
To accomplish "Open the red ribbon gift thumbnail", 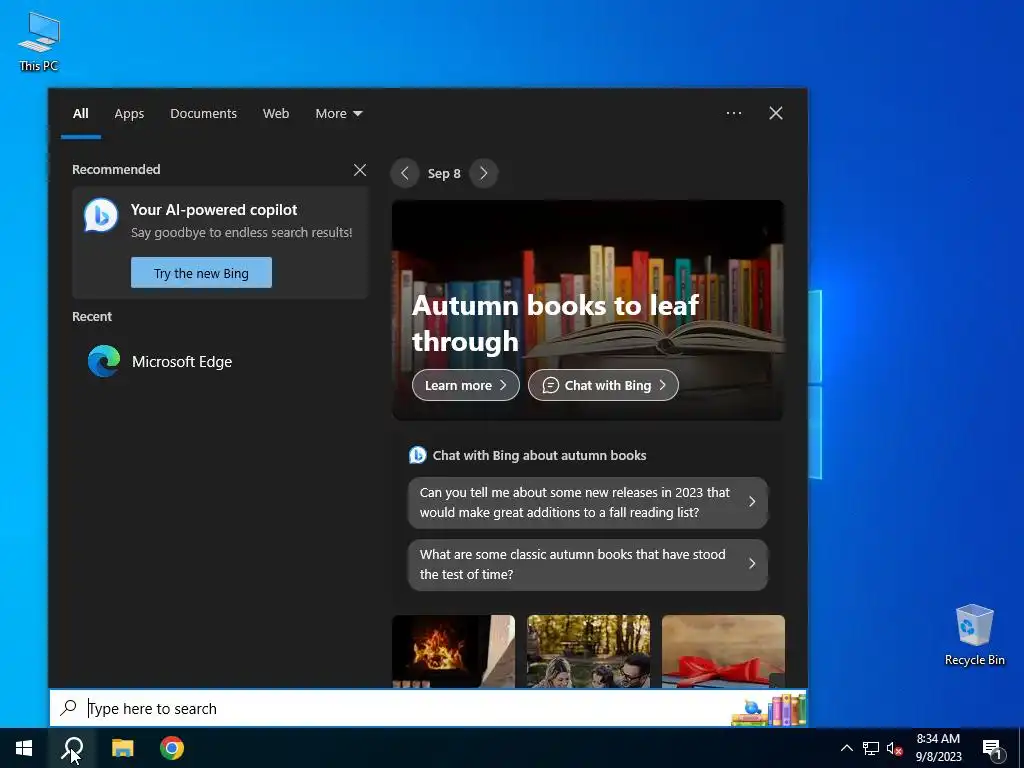I will pos(723,651).
